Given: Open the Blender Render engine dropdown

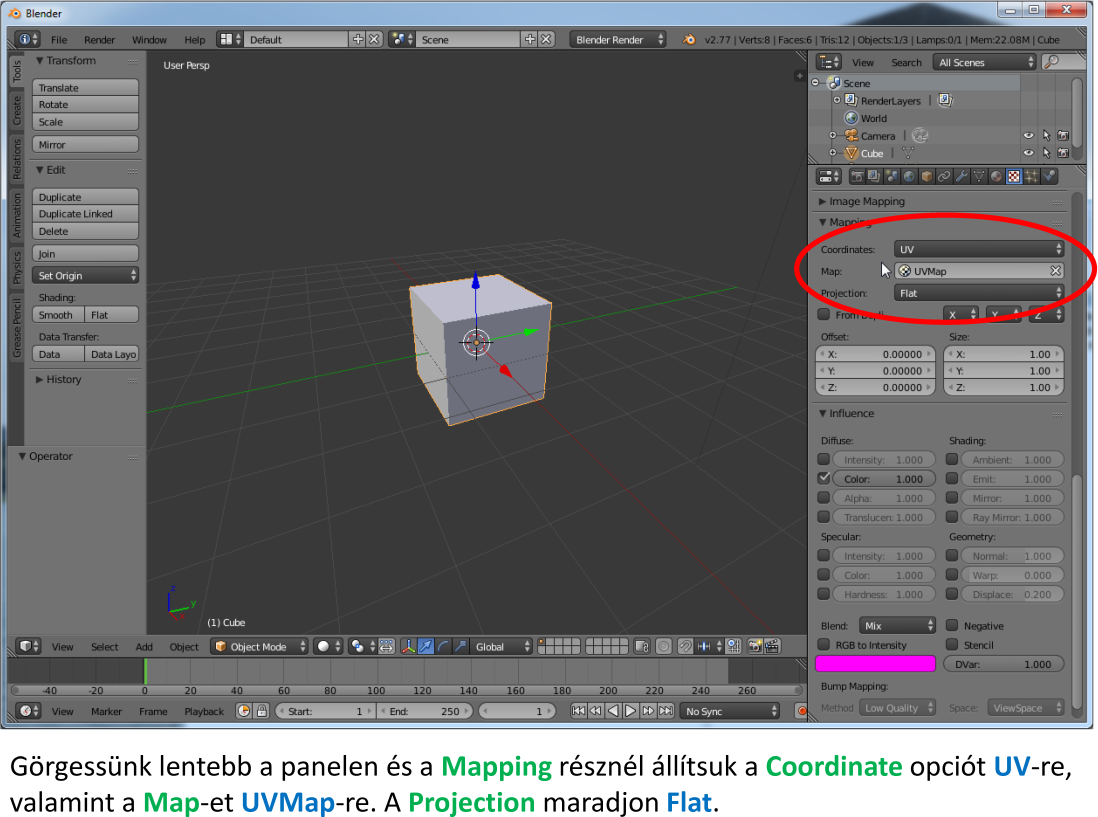Looking at the screenshot, I should [618, 39].
